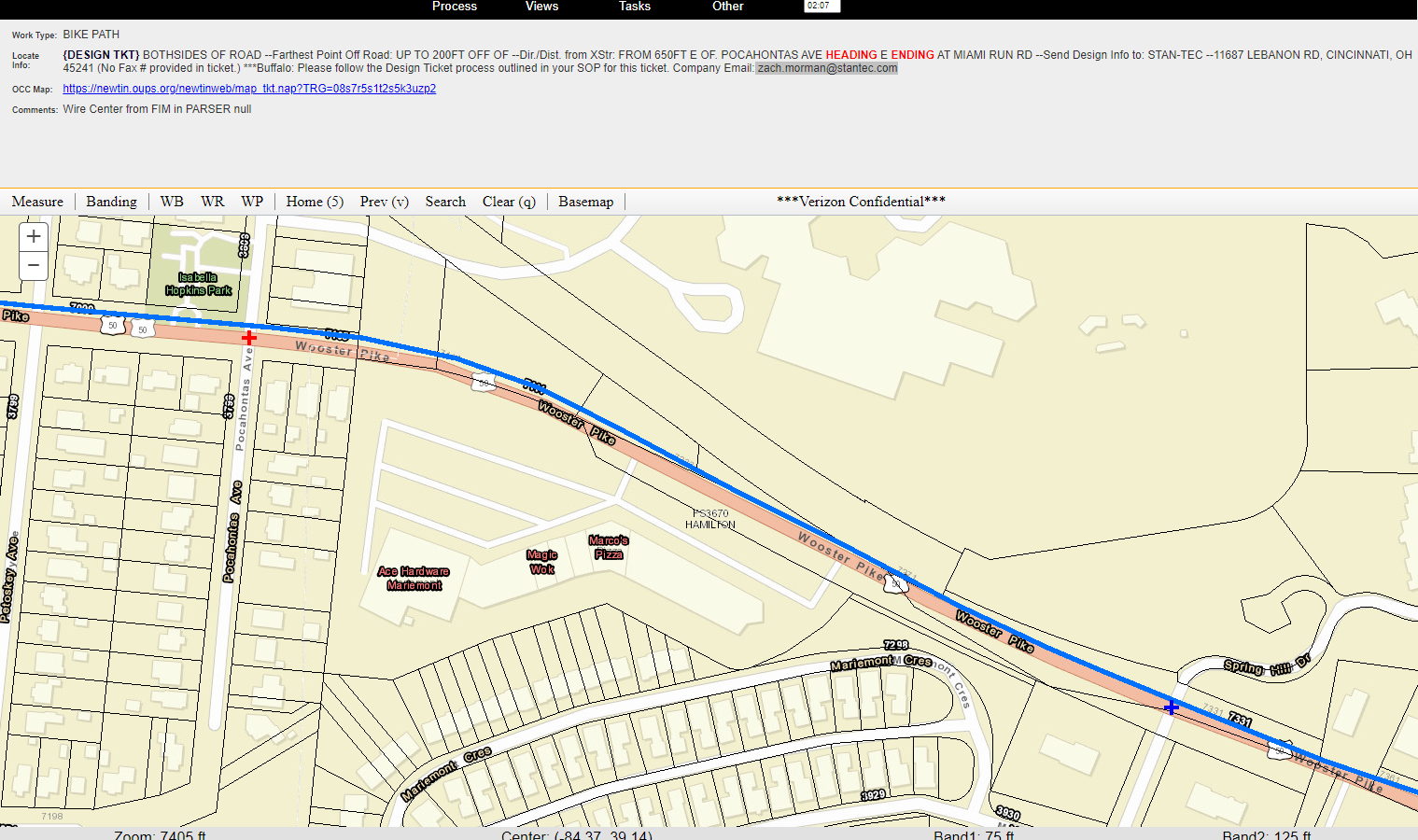Open the Process menu
This screenshot has width=1418, height=840.
(455, 7)
